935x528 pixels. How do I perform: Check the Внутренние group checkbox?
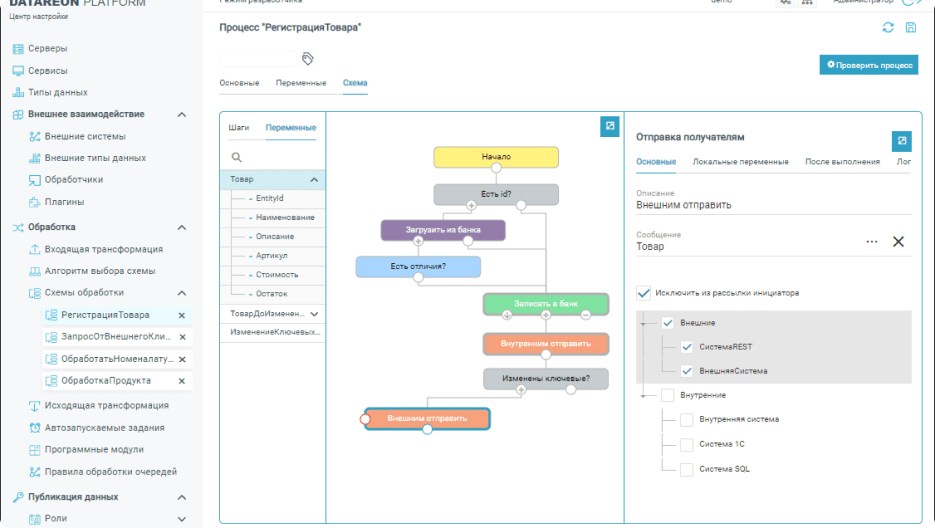(x=667, y=395)
